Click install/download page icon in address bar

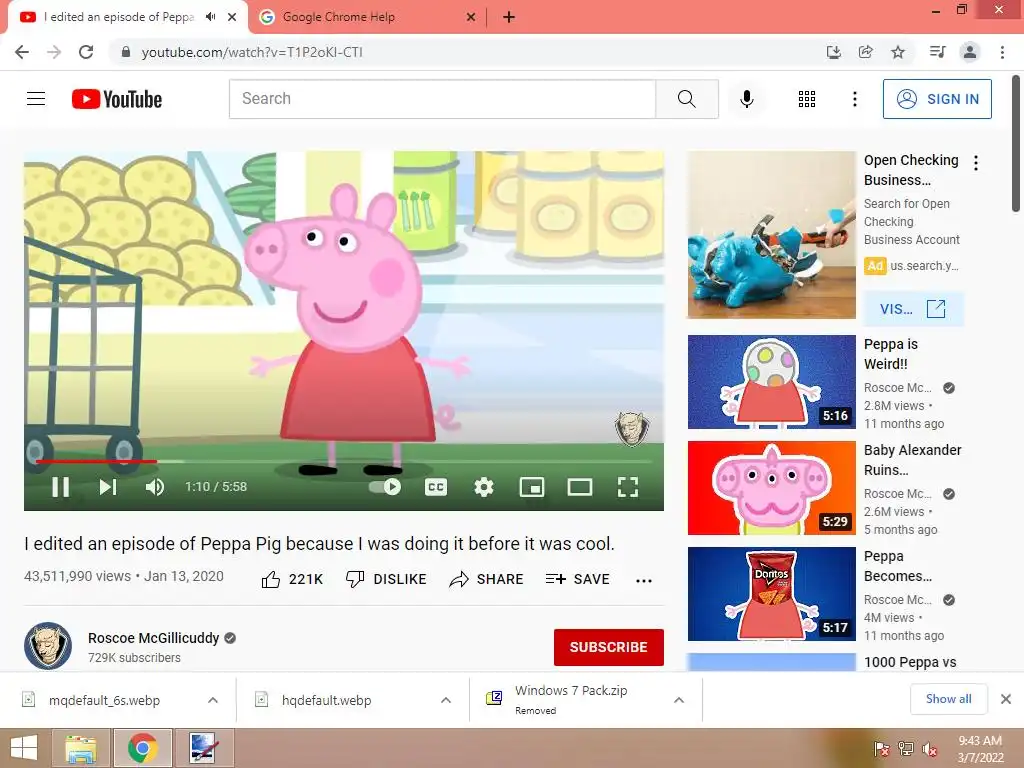point(833,52)
